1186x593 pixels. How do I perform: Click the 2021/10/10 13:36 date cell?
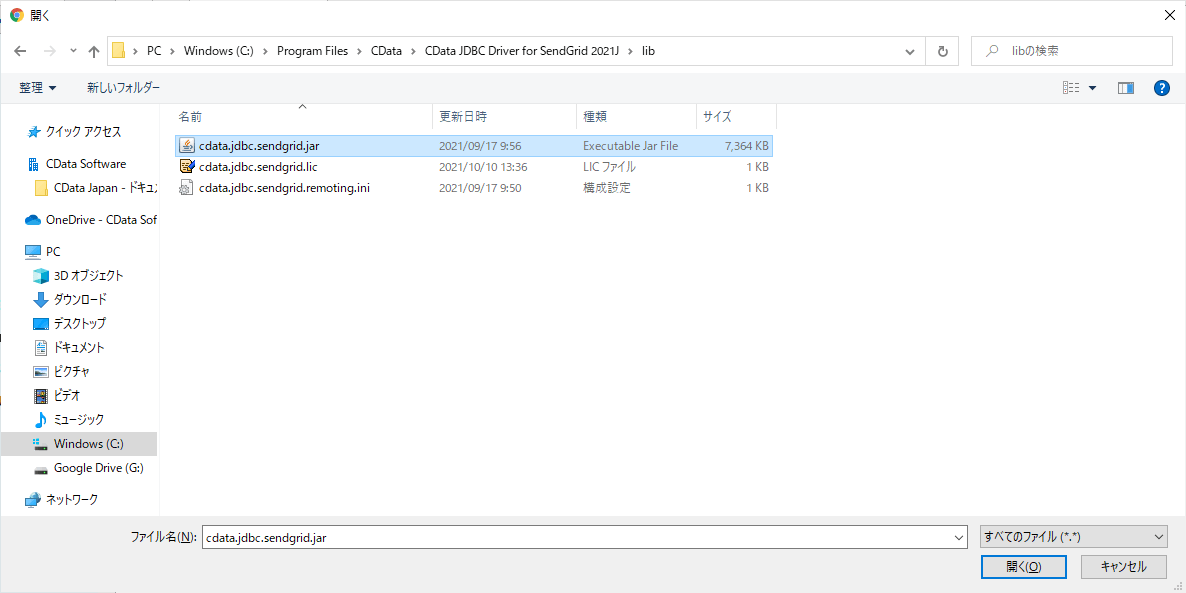(x=483, y=166)
